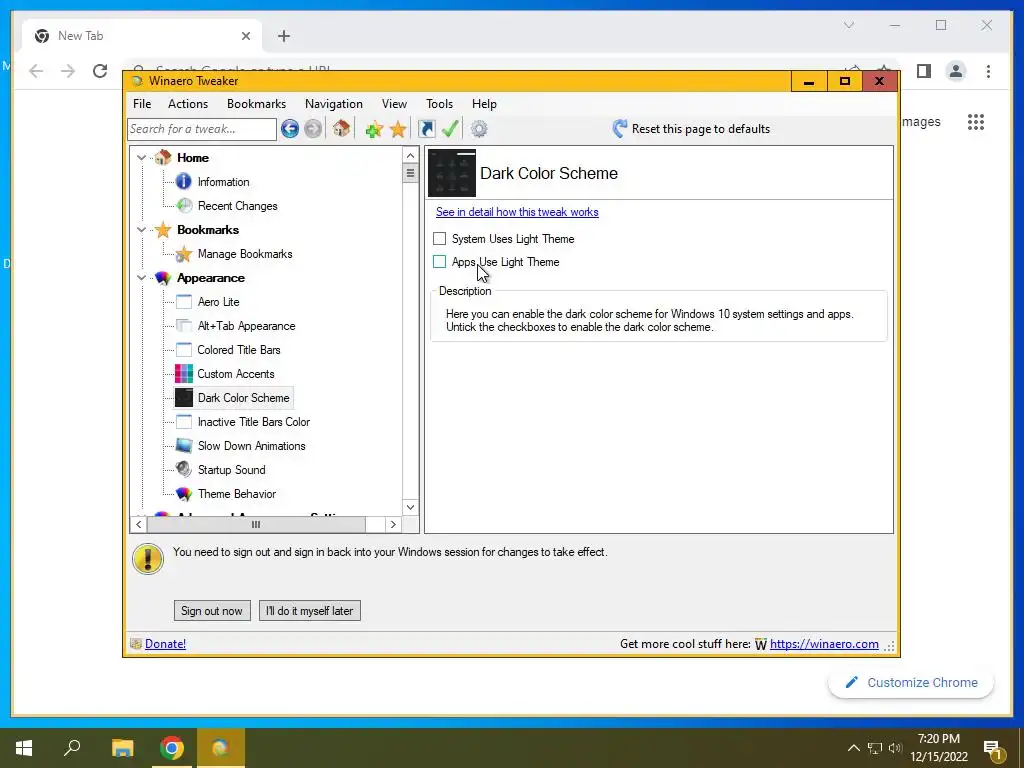Open the Windows Start menu
The image size is (1024, 768).
24,748
